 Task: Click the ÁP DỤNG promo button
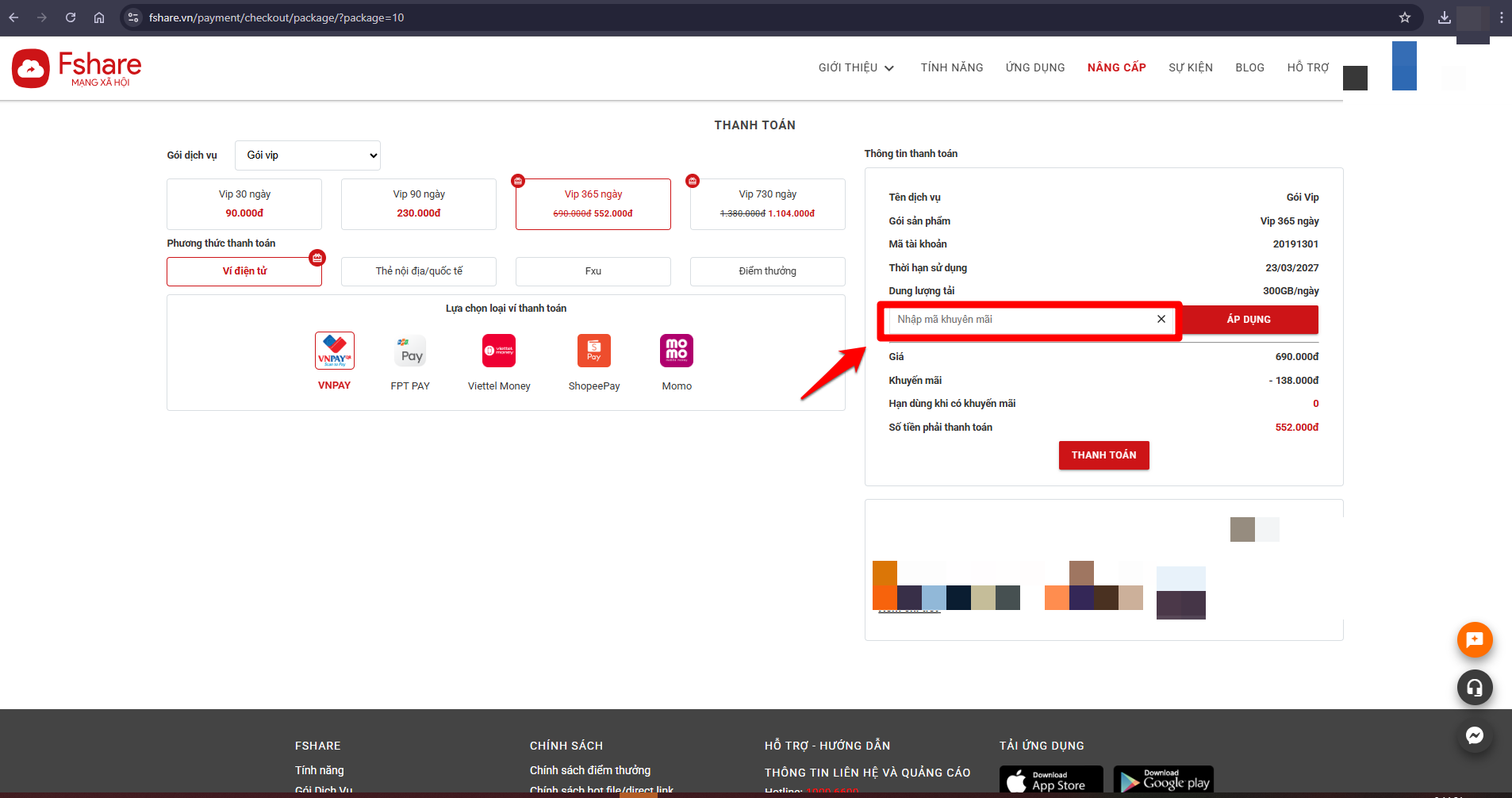pyautogui.click(x=1249, y=320)
